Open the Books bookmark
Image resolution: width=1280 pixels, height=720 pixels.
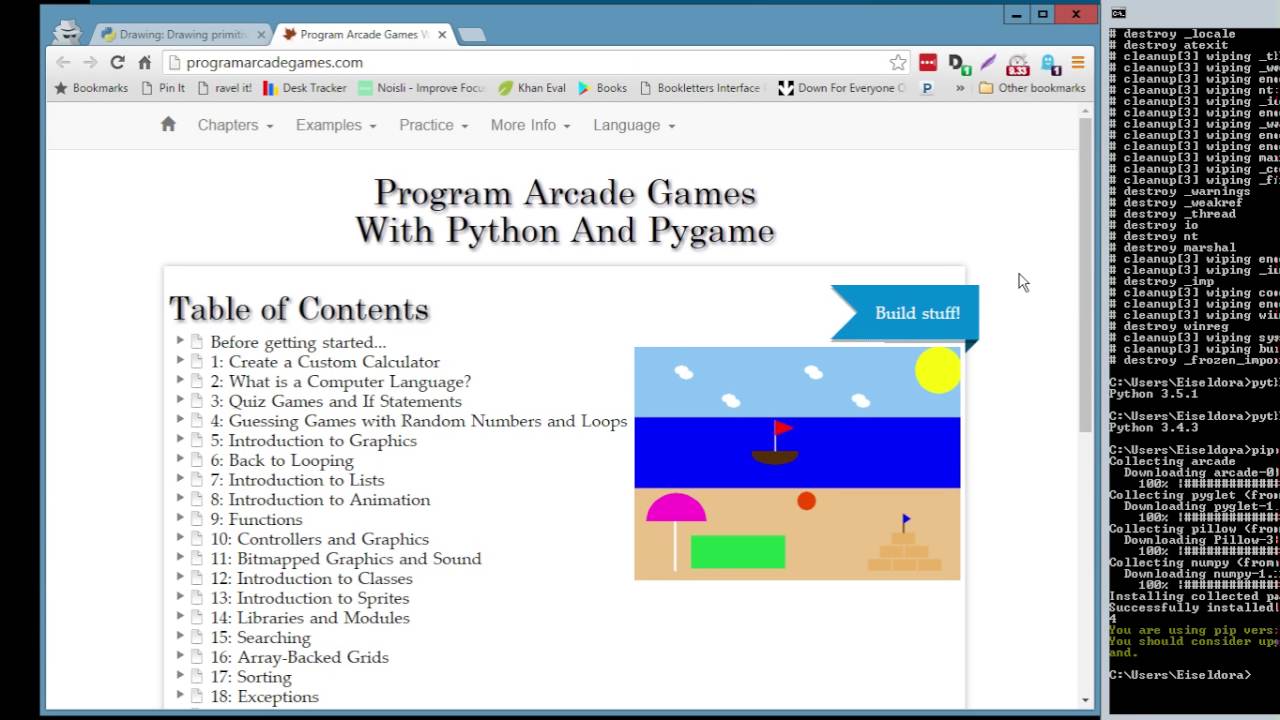[x=602, y=88]
